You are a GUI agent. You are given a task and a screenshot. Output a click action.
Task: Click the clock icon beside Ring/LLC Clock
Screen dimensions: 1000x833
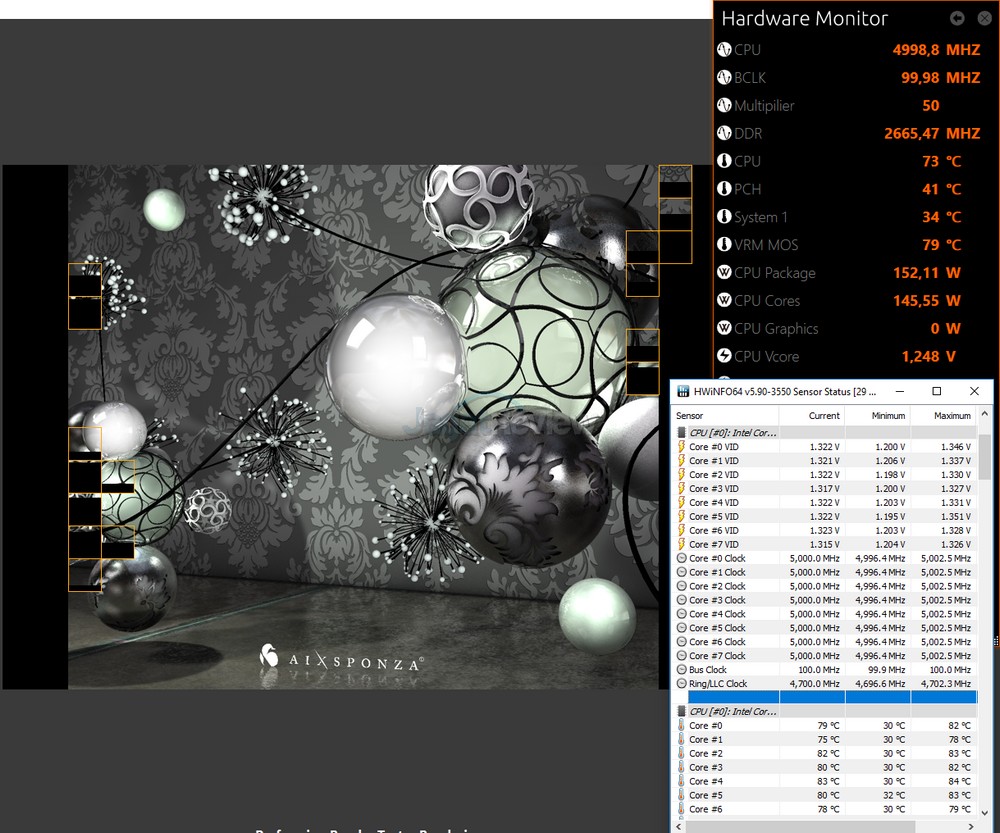coord(682,684)
